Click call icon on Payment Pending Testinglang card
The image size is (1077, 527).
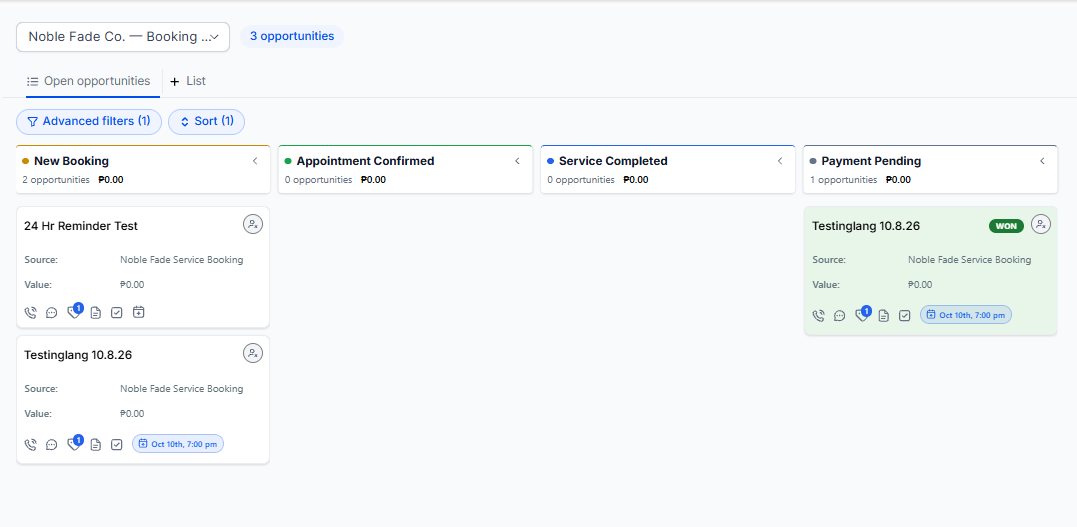818,315
